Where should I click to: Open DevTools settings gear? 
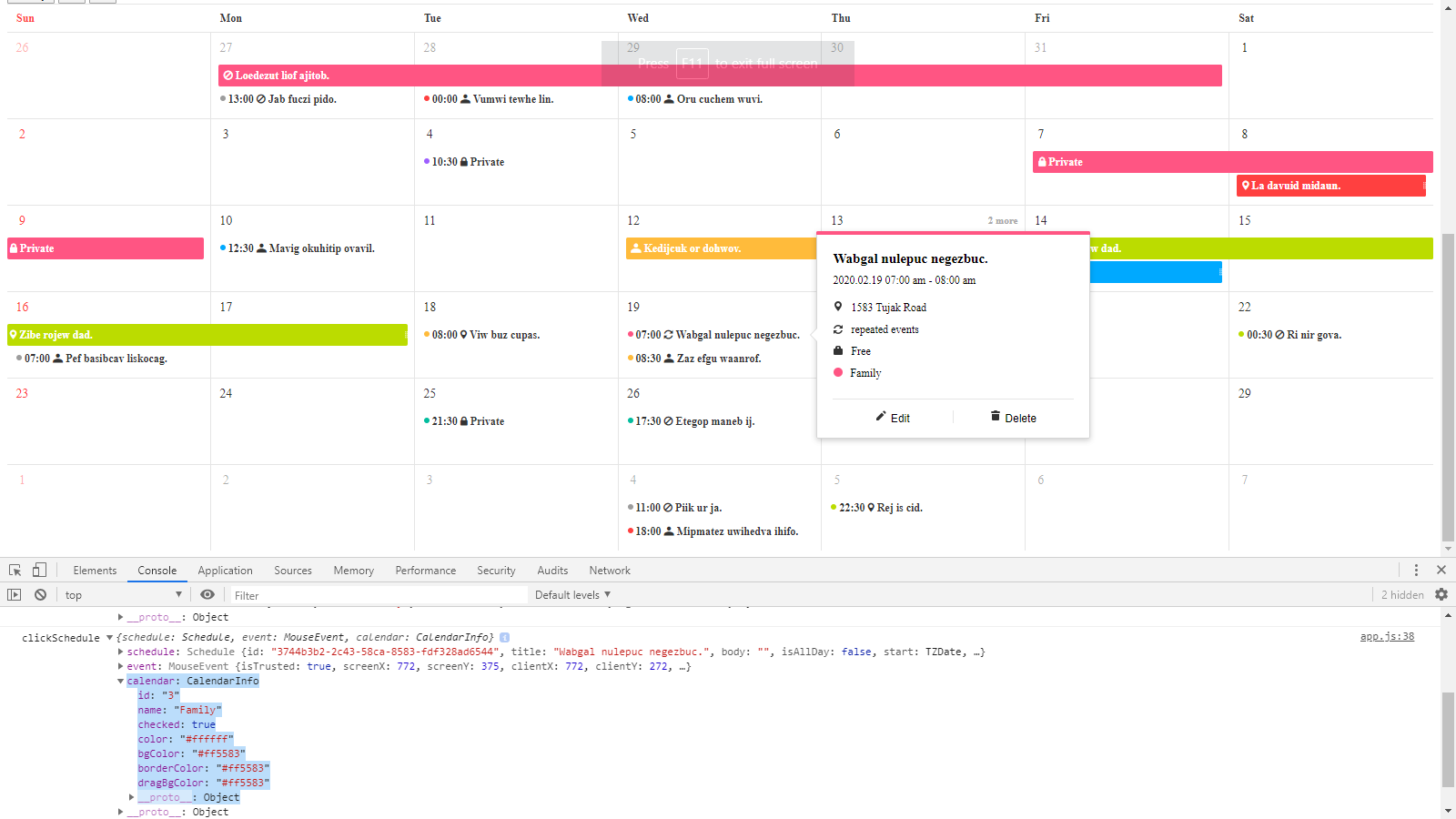click(1441, 594)
